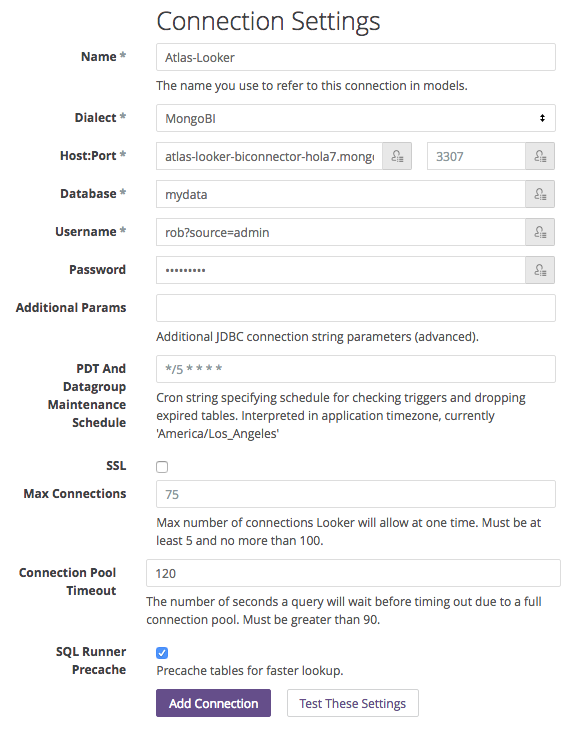This screenshot has height=731, width=572.
Task: Click the empty Additional Params field
Action: [356, 308]
